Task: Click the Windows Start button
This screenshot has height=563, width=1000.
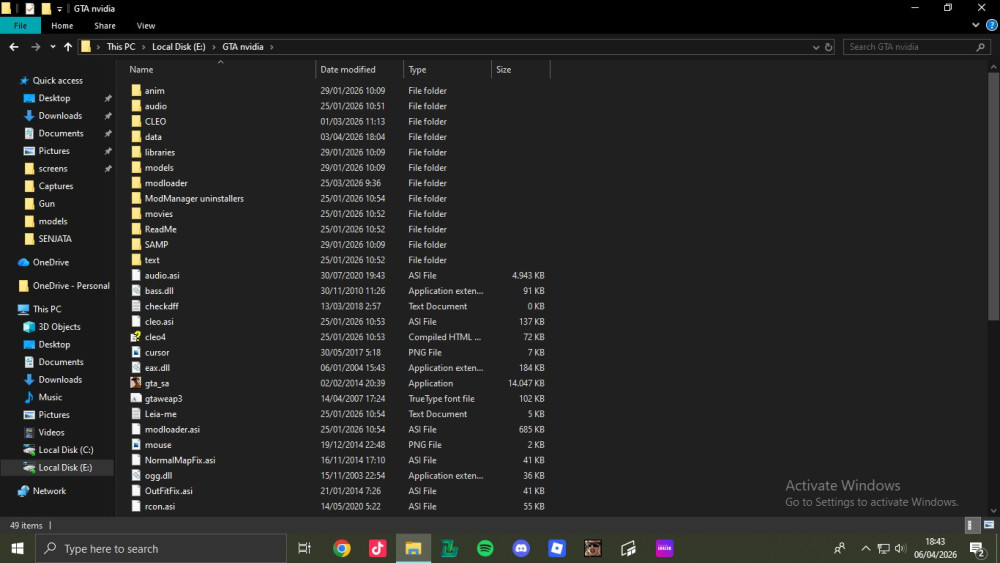Action: coord(17,548)
